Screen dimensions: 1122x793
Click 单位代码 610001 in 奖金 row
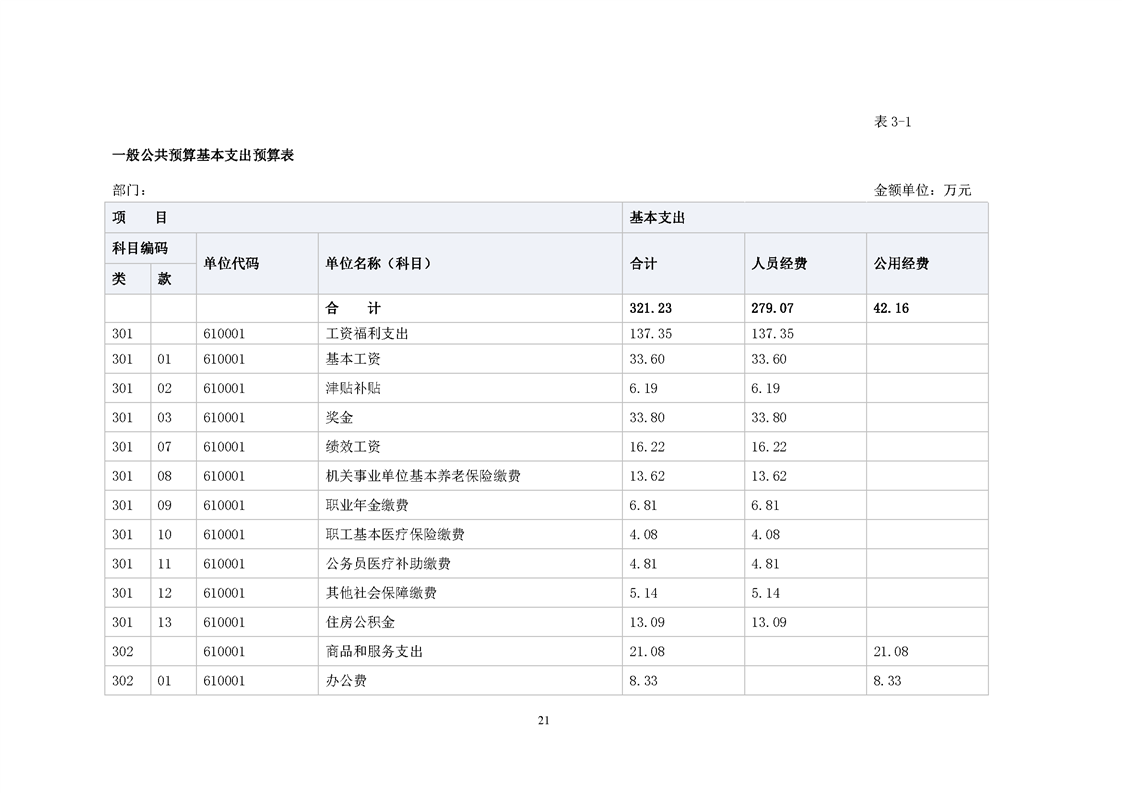click(224, 418)
